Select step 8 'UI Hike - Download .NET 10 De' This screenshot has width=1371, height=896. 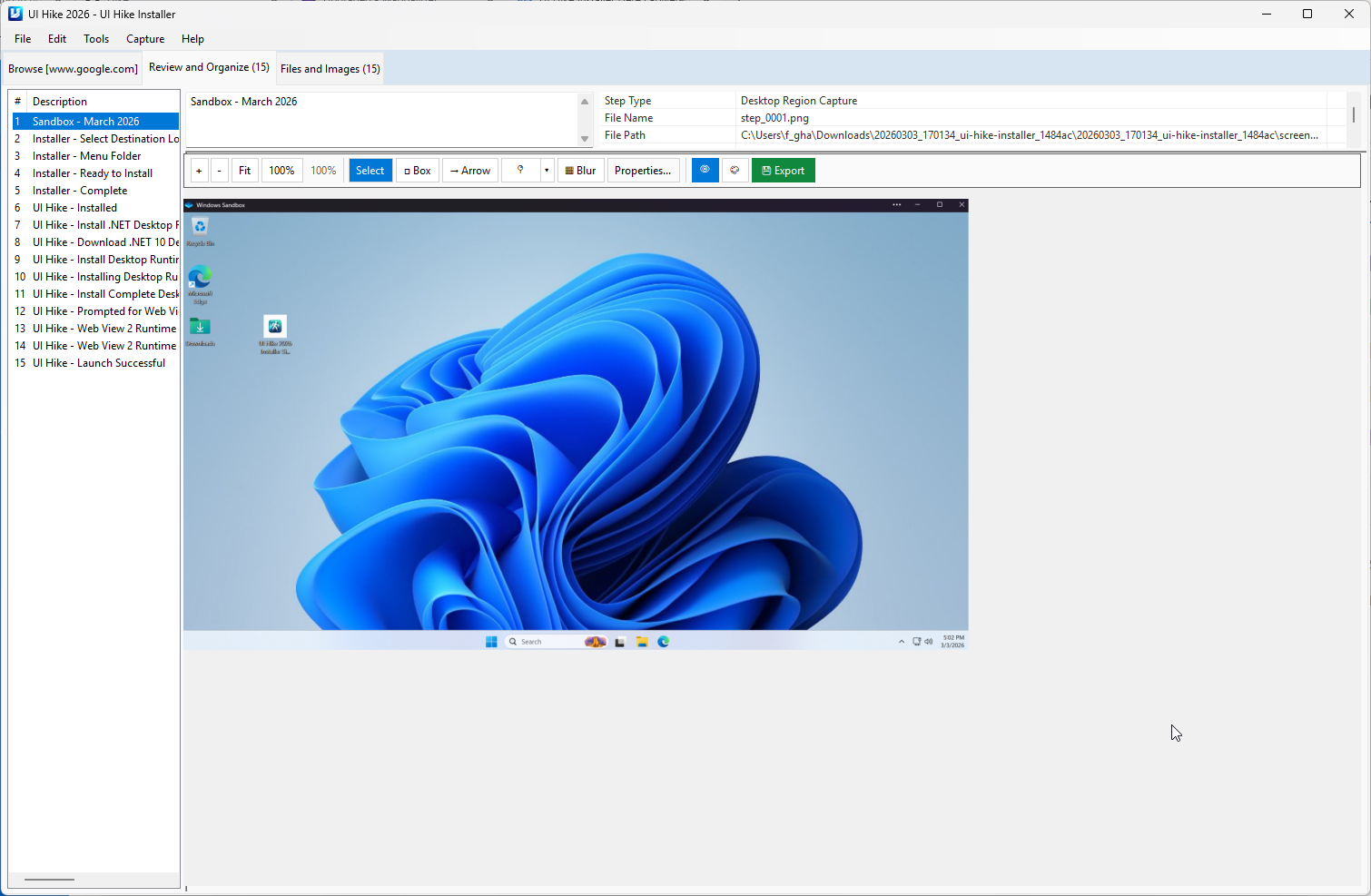[95, 242]
